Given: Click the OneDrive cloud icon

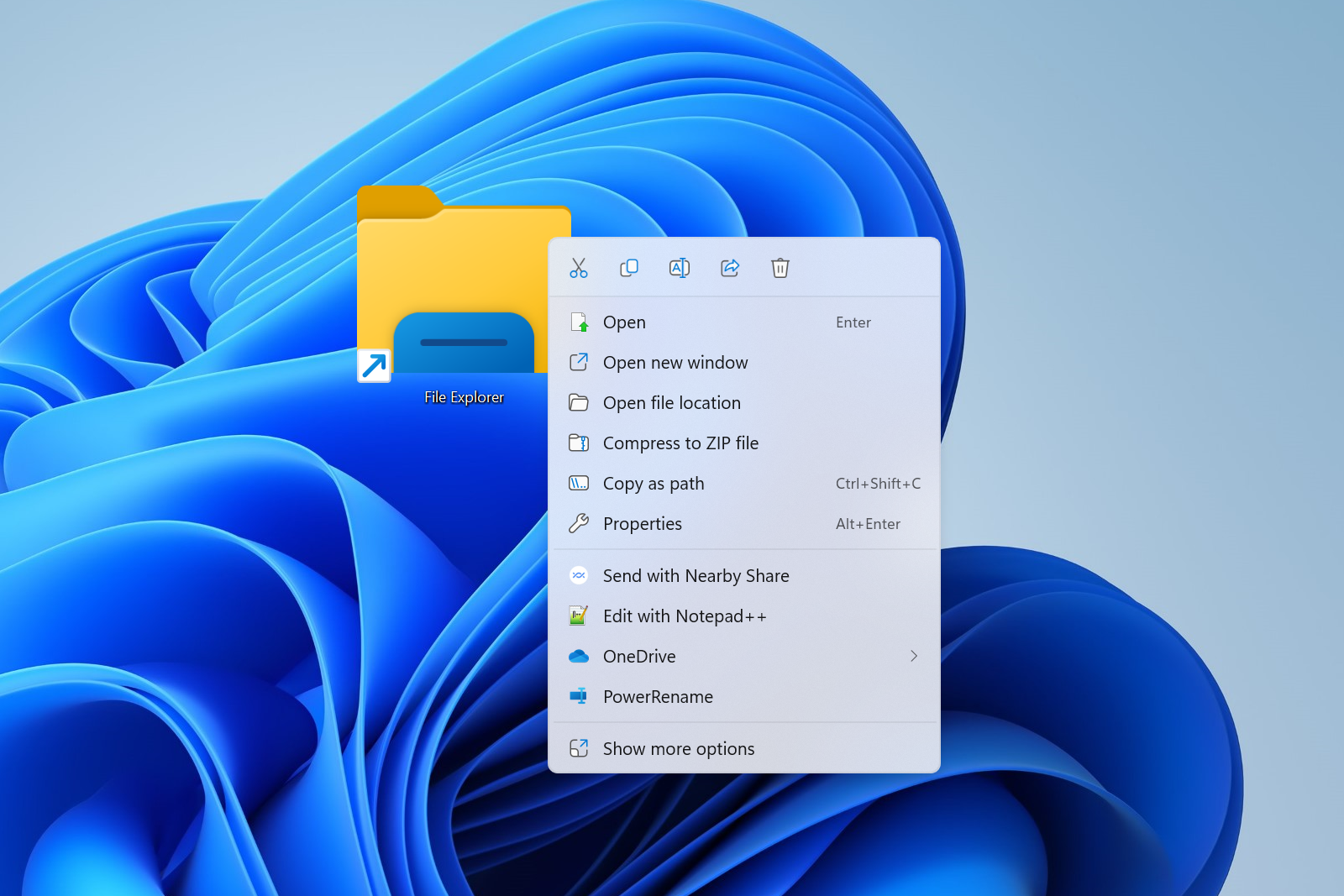Looking at the screenshot, I should (x=579, y=657).
